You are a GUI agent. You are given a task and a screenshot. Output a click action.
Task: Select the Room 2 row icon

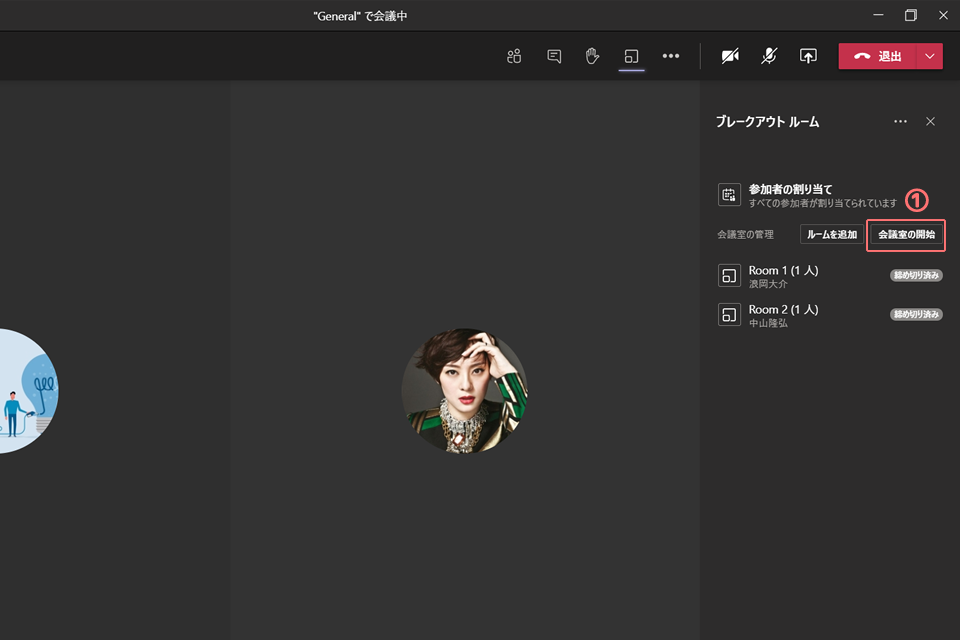point(729,315)
